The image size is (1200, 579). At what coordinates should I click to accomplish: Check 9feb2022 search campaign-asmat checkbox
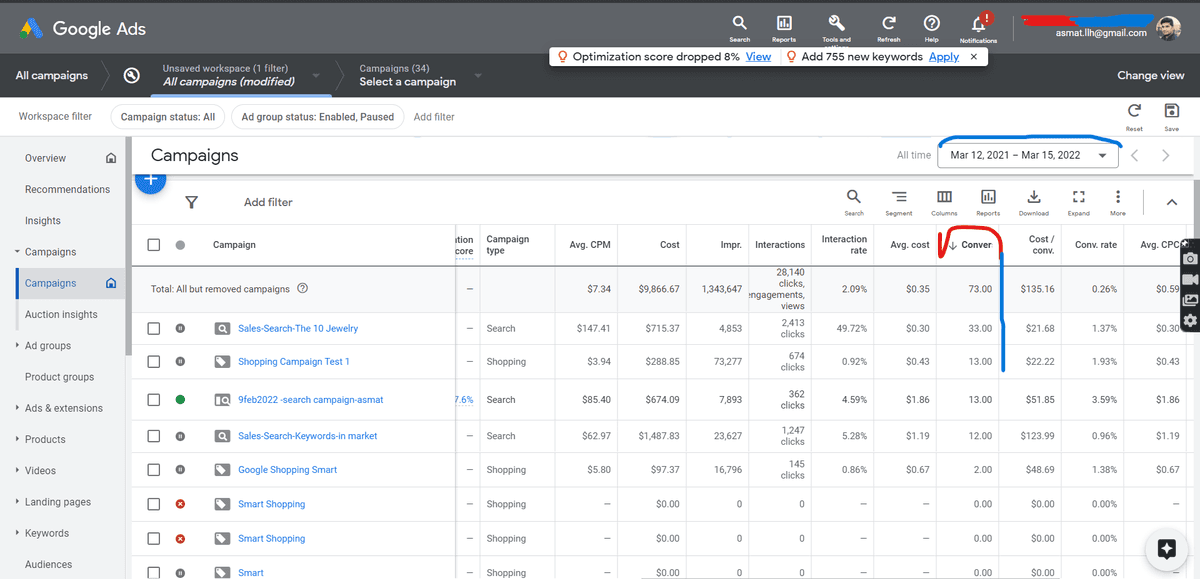point(153,399)
